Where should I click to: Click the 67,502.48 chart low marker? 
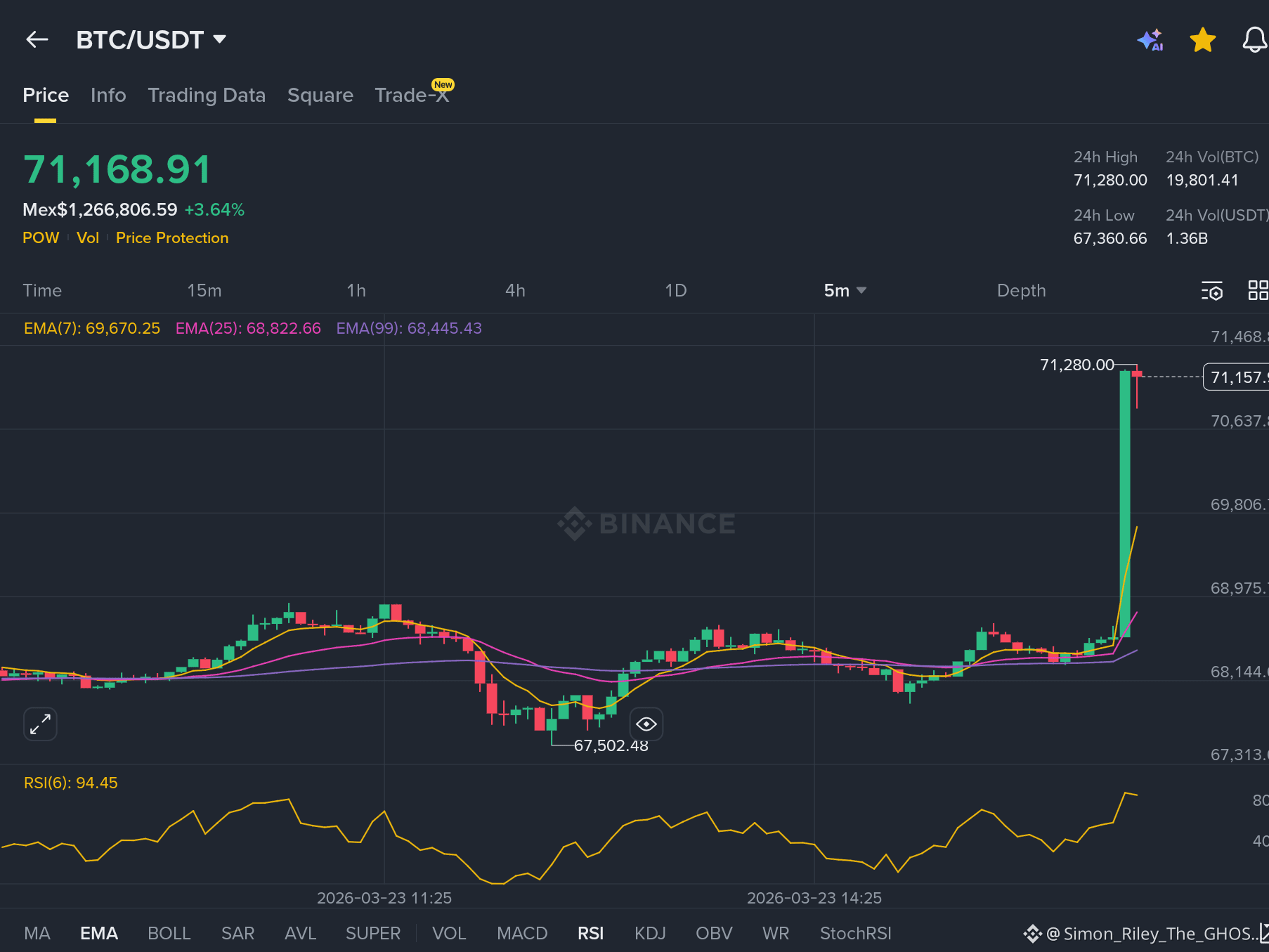coord(611,745)
